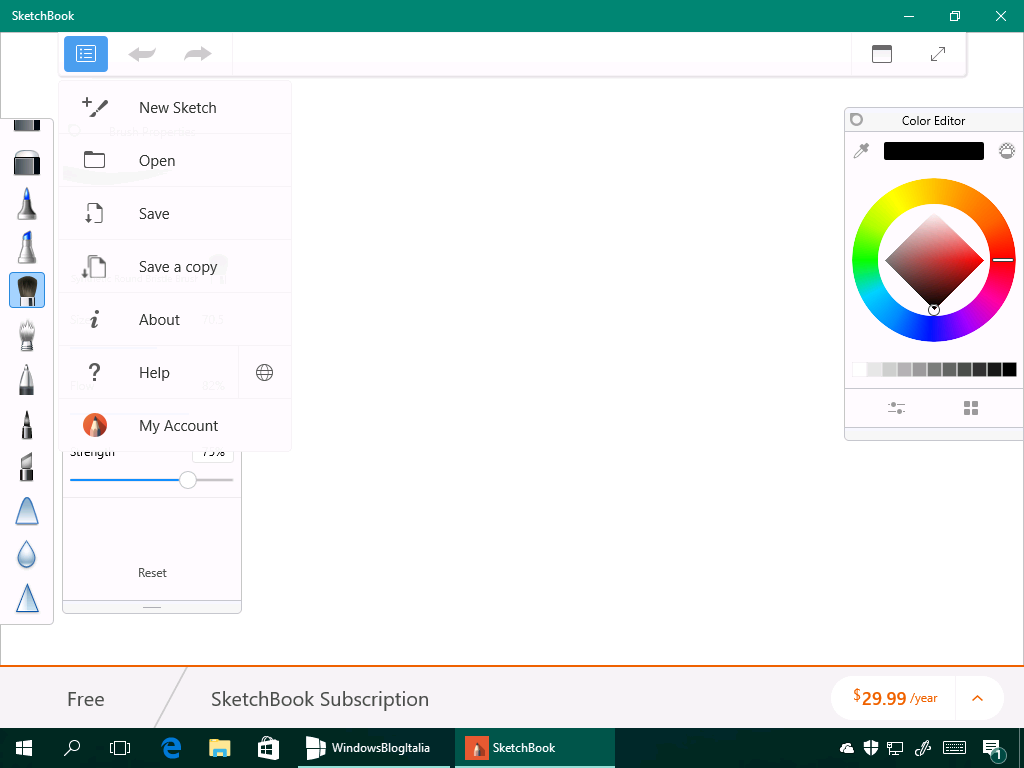Select the rounded cone smear brush
This screenshot has width=1024, height=768.
pos(27,511)
